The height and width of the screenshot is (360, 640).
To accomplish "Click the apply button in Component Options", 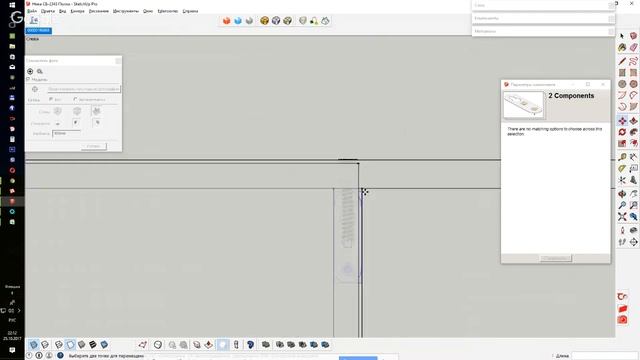I will point(556,258).
